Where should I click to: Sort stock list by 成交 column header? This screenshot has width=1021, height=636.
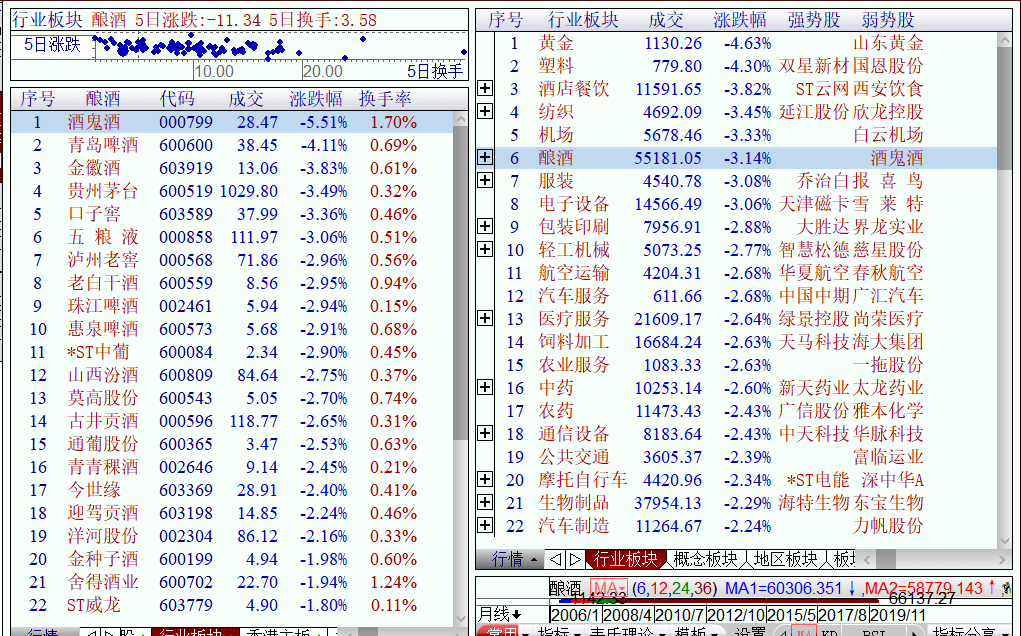coord(246,99)
